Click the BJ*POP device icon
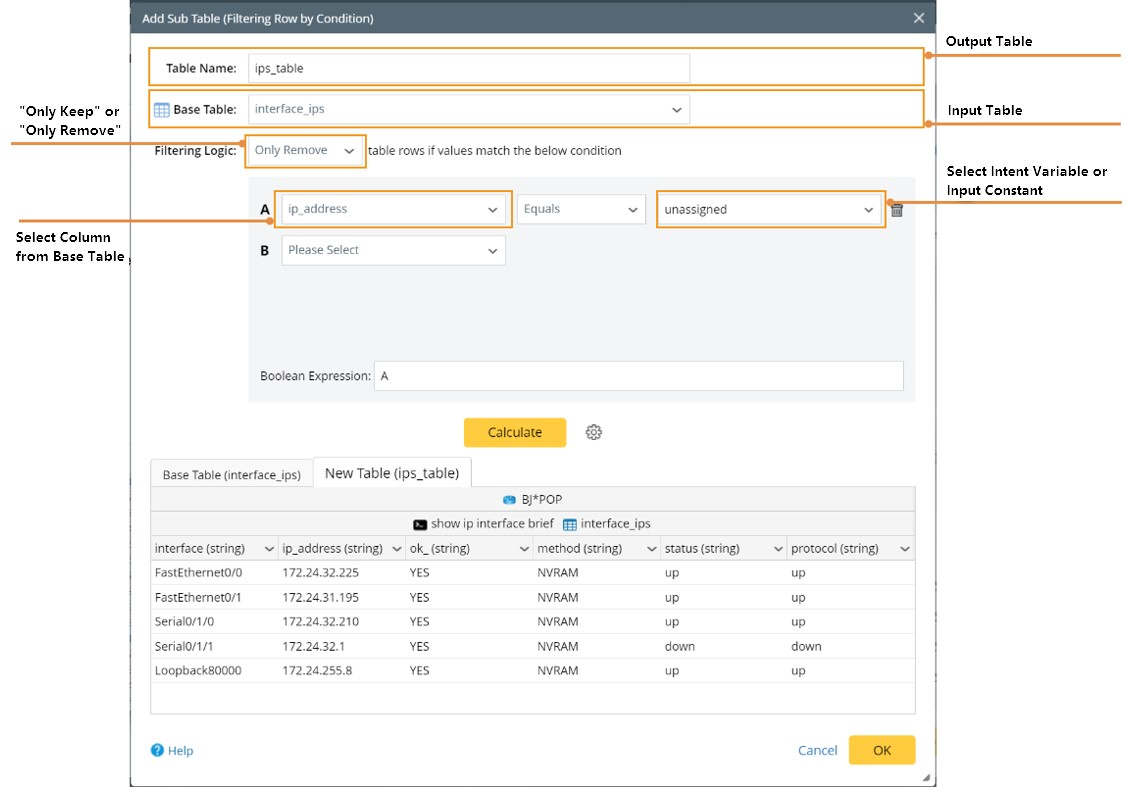Image resolution: width=1126 pixels, height=790 pixels. tap(510, 499)
